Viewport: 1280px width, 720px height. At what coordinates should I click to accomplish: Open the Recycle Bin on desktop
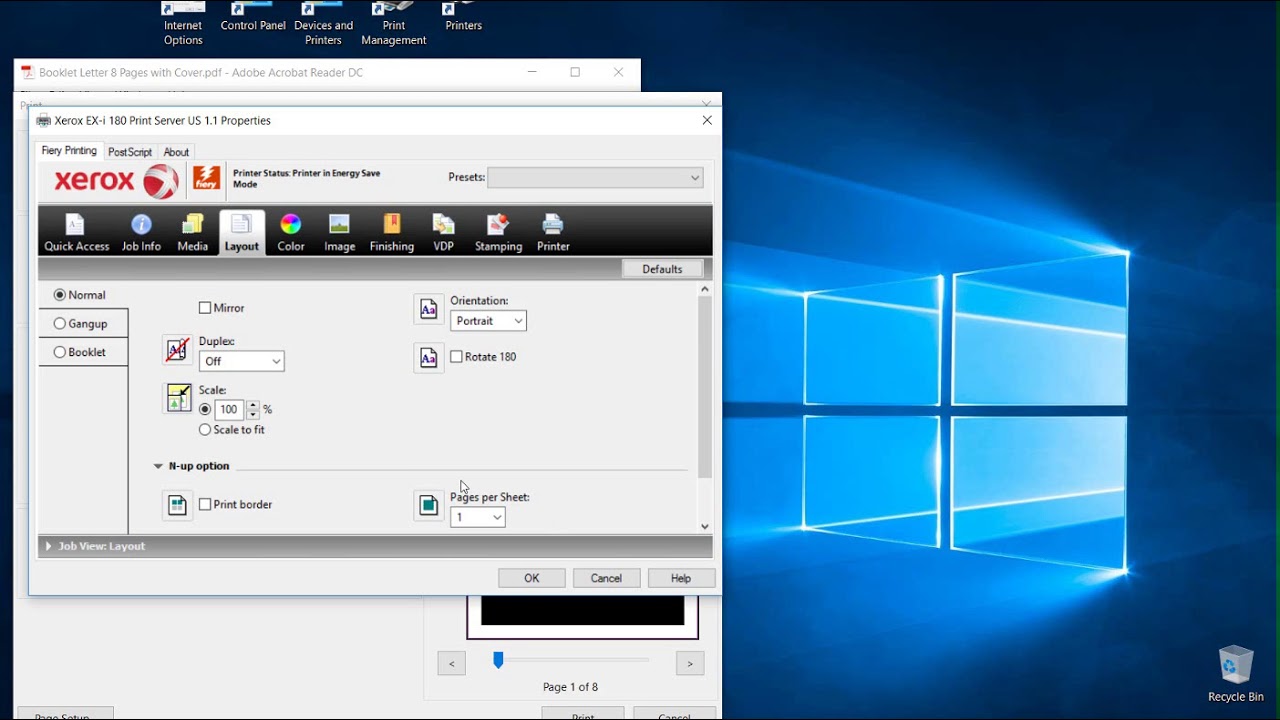tap(1236, 674)
